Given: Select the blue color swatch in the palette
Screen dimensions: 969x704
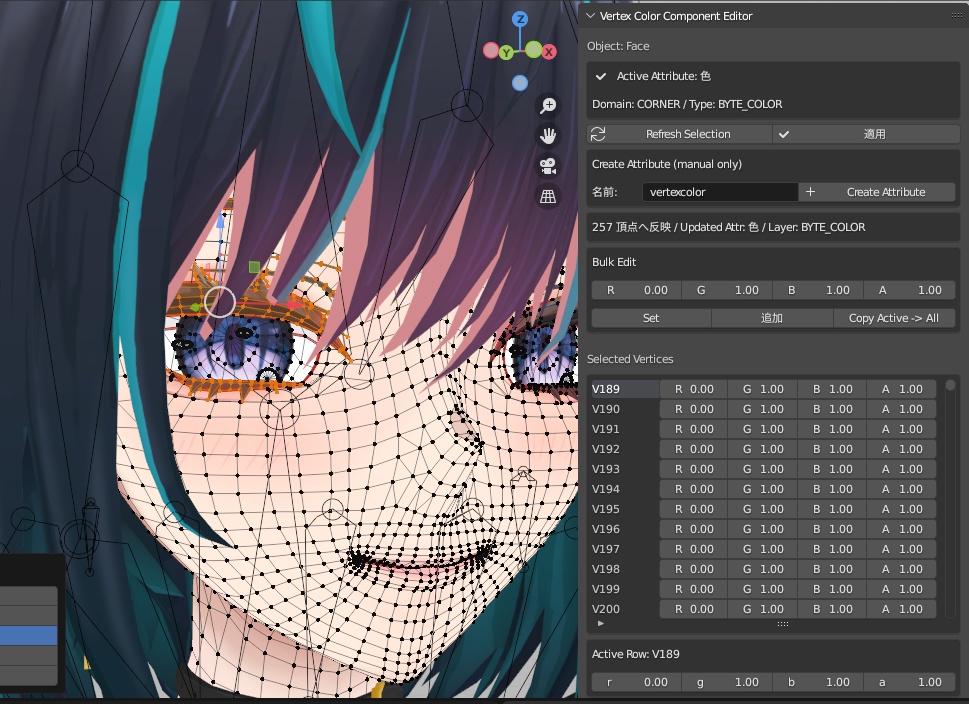Looking at the screenshot, I should pyautogui.click(x=30, y=634).
